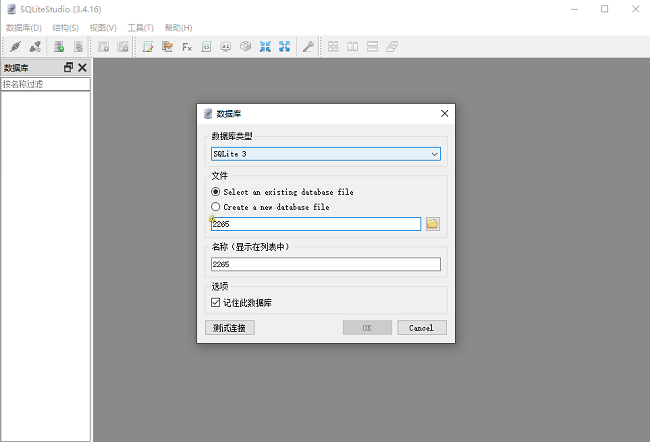Click the 名称 display name input field
Screen dimensions: 650x442
326,264
